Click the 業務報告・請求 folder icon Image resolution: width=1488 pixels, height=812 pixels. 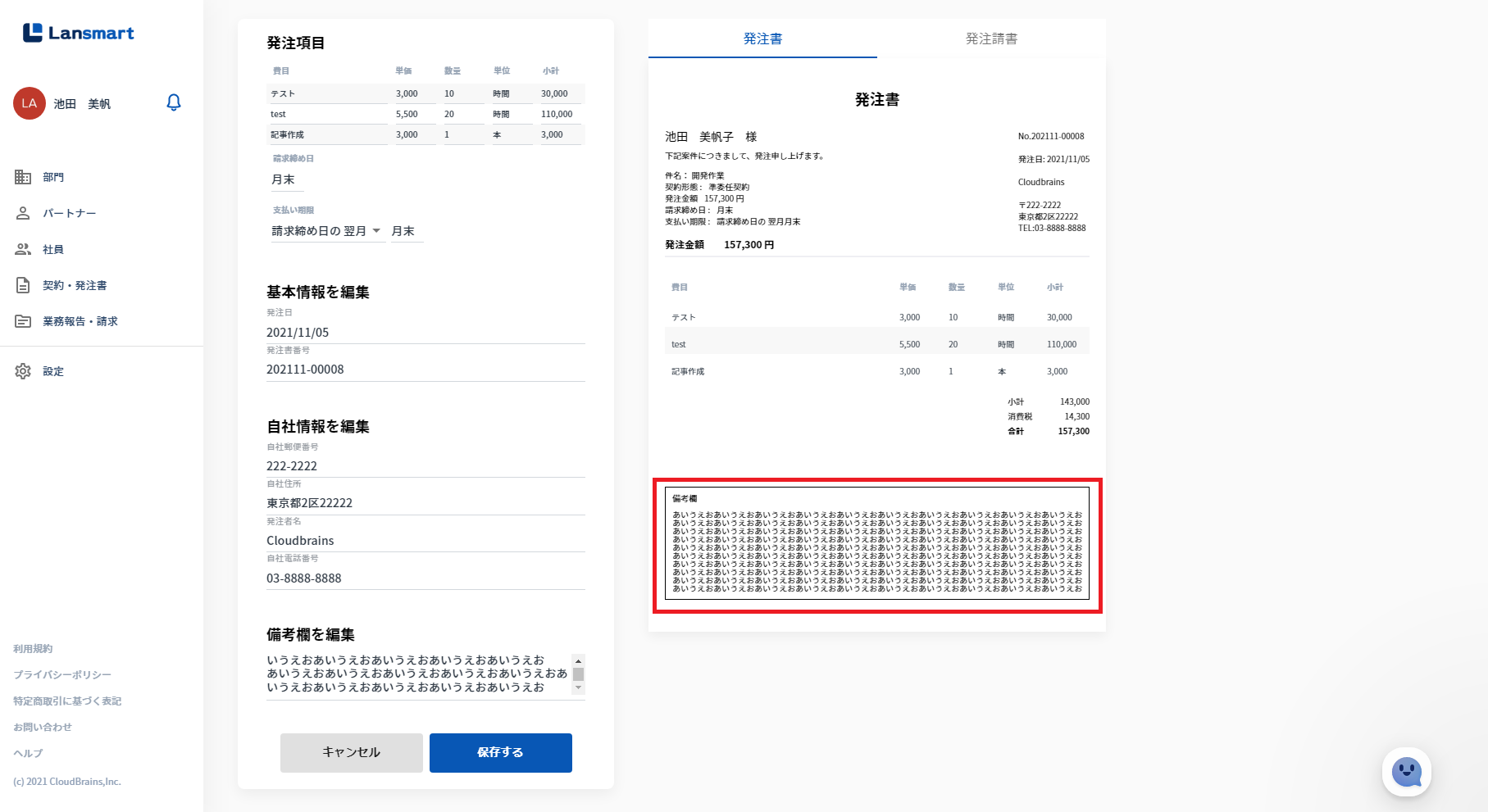[23, 321]
